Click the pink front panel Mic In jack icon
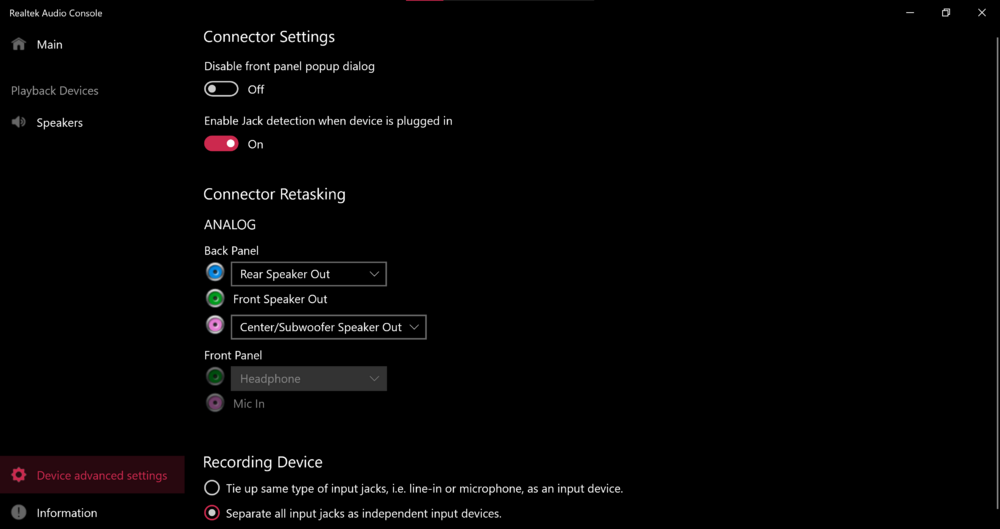Image resolution: width=1000 pixels, height=529 pixels. click(x=215, y=403)
